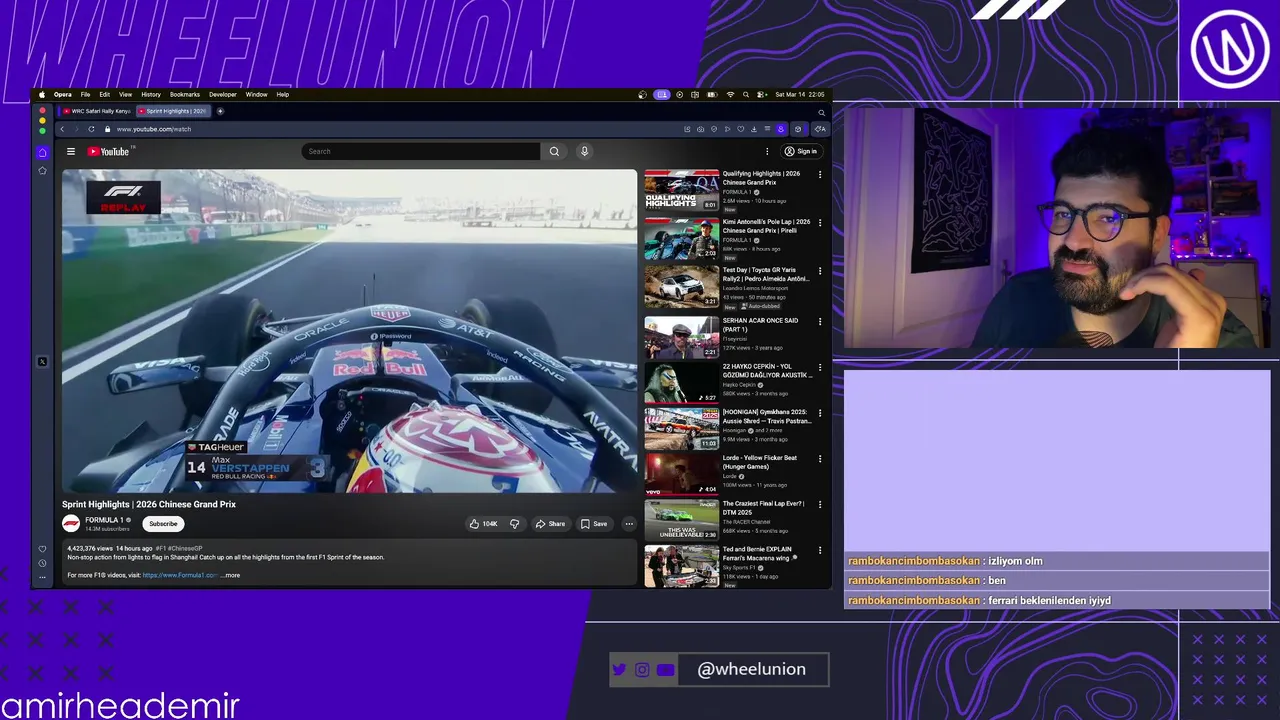Open macOS Spotlight search in menu bar
Image resolution: width=1280 pixels, height=720 pixels.
(x=746, y=95)
